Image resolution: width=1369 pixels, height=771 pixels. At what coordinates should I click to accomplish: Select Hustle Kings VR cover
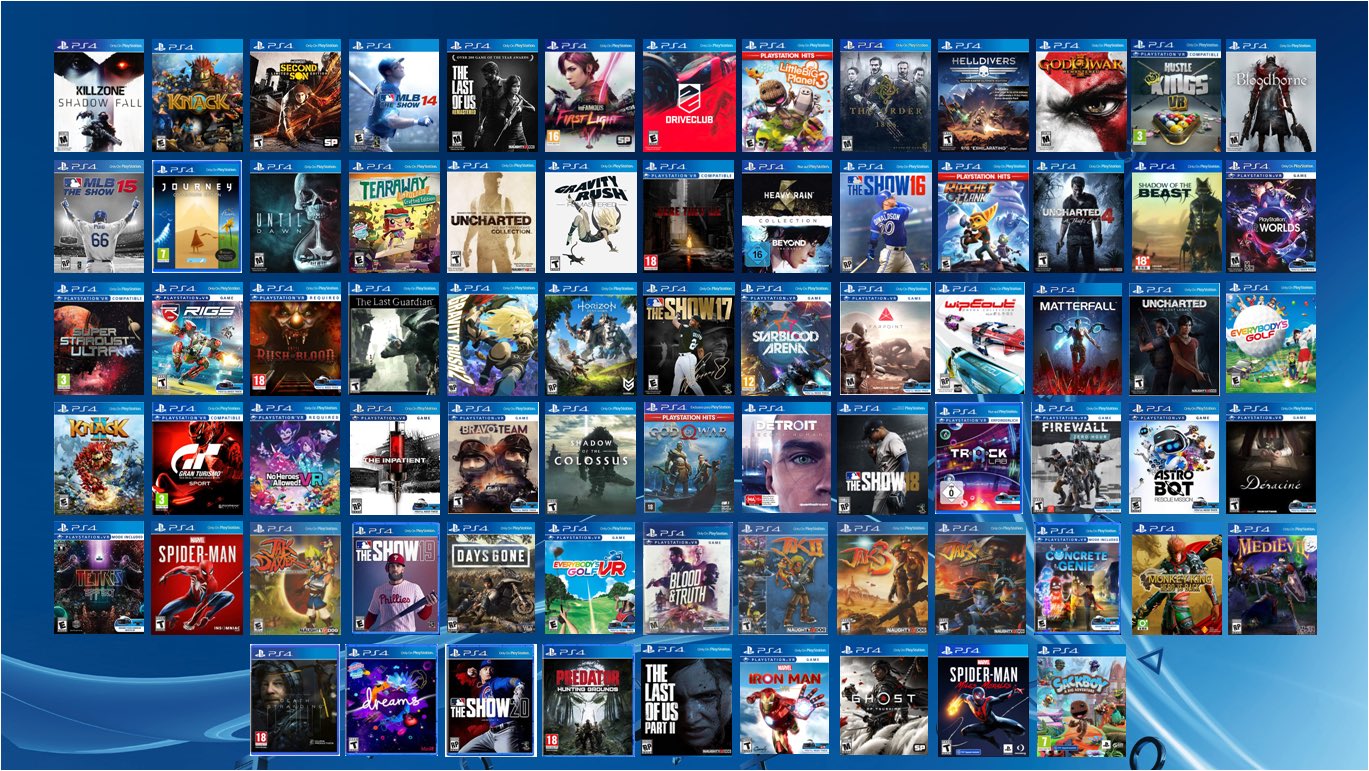pos(1176,96)
